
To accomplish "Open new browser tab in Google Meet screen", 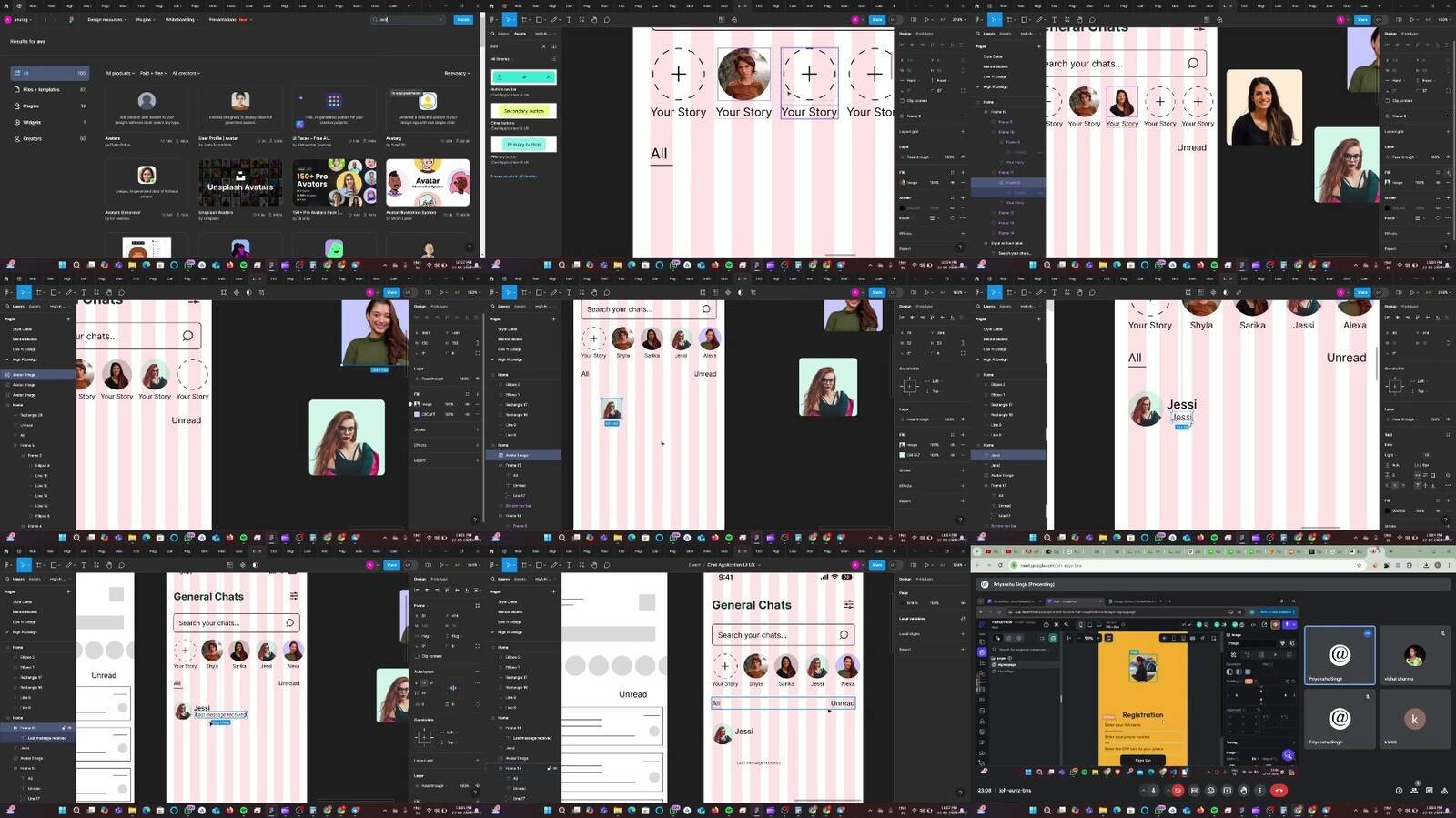I will tap(1390, 550).
